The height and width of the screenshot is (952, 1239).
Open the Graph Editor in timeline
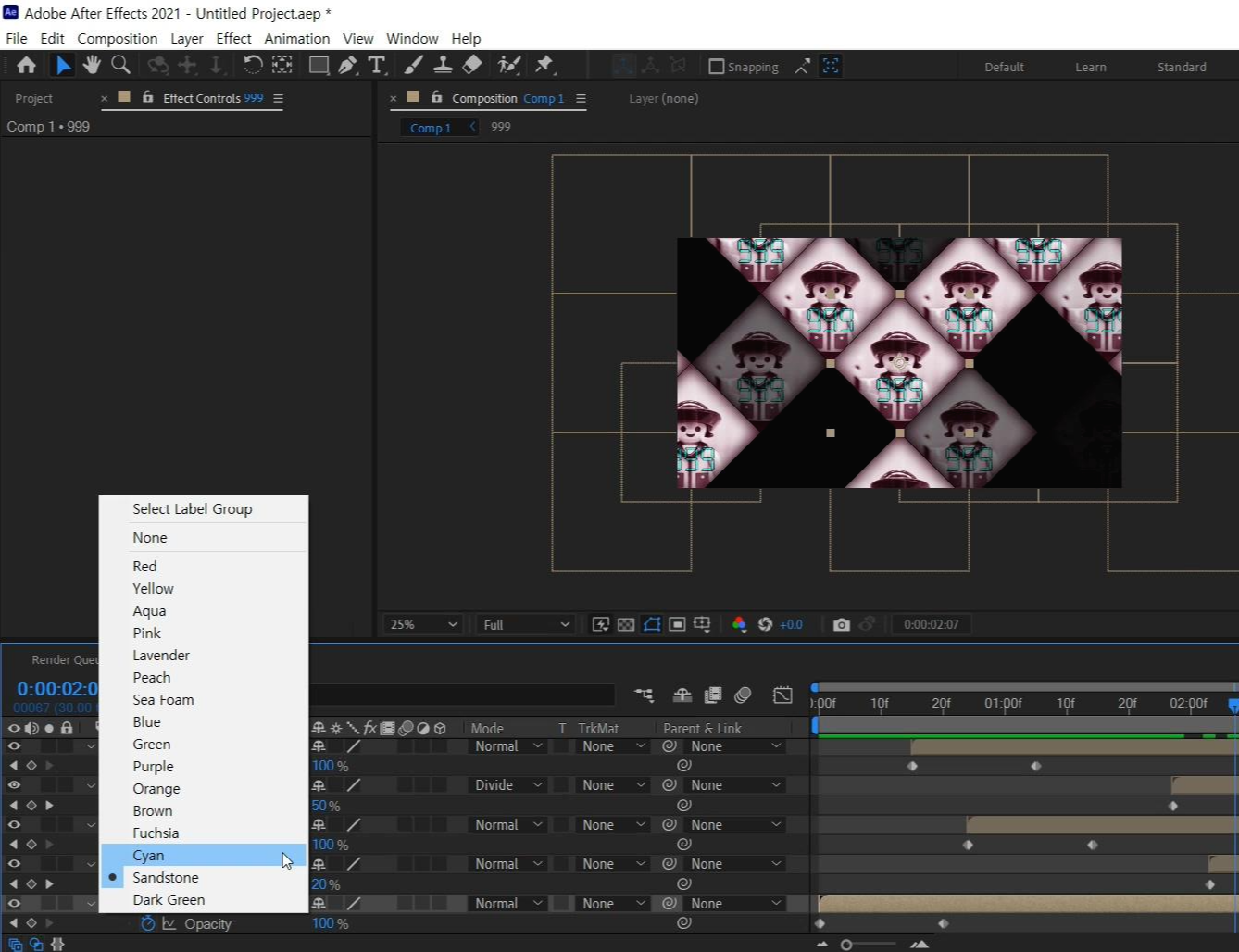[x=783, y=695]
